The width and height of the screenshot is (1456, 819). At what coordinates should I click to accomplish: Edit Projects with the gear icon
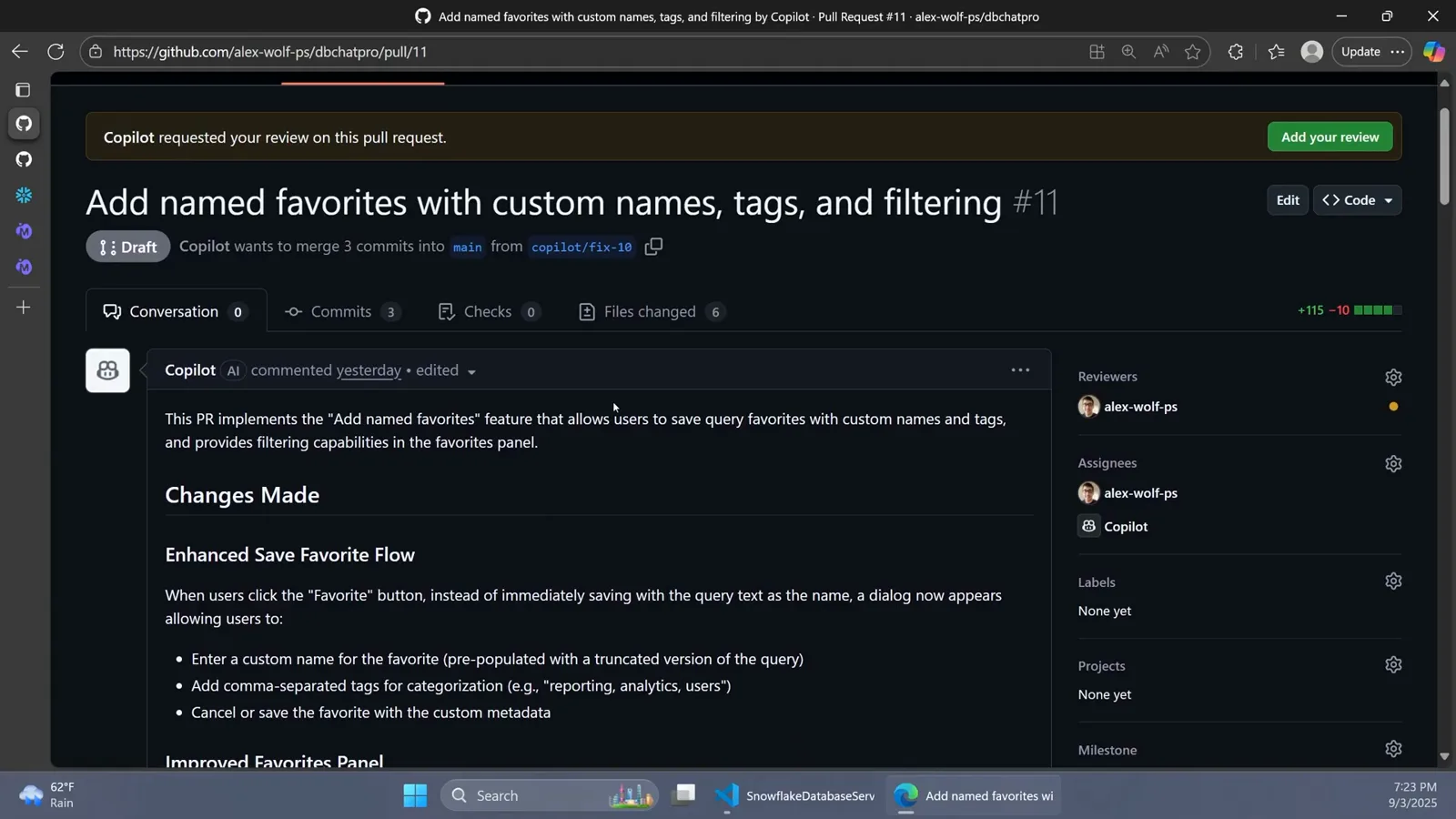point(1393,664)
